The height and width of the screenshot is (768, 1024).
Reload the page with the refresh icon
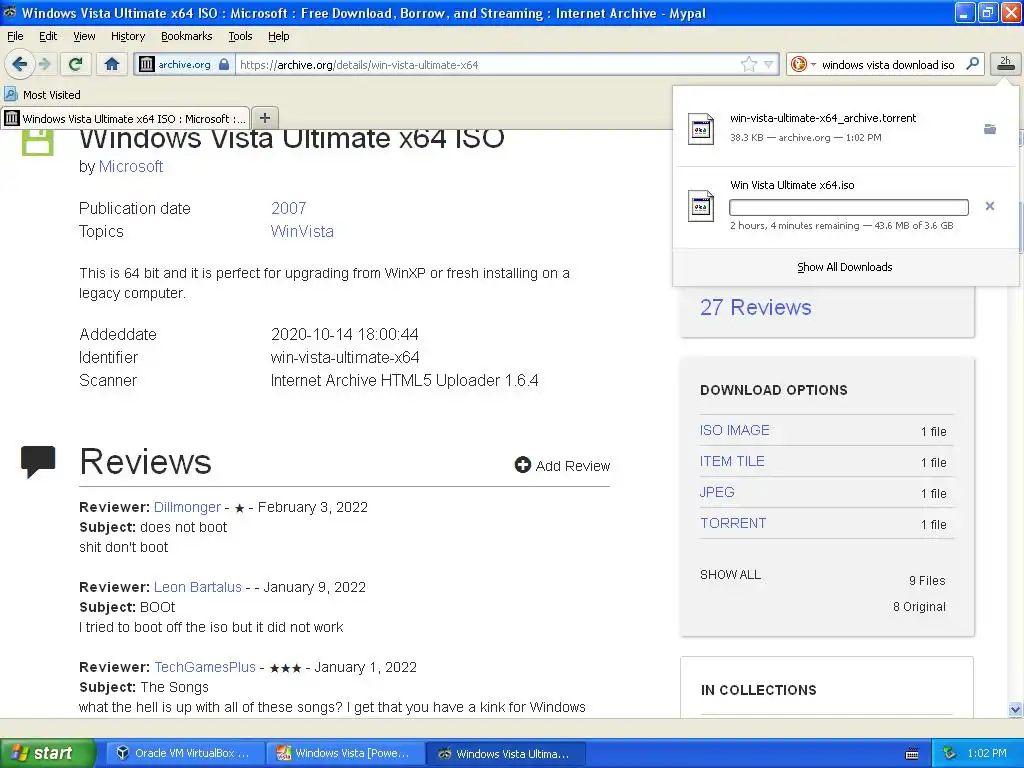coord(76,64)
